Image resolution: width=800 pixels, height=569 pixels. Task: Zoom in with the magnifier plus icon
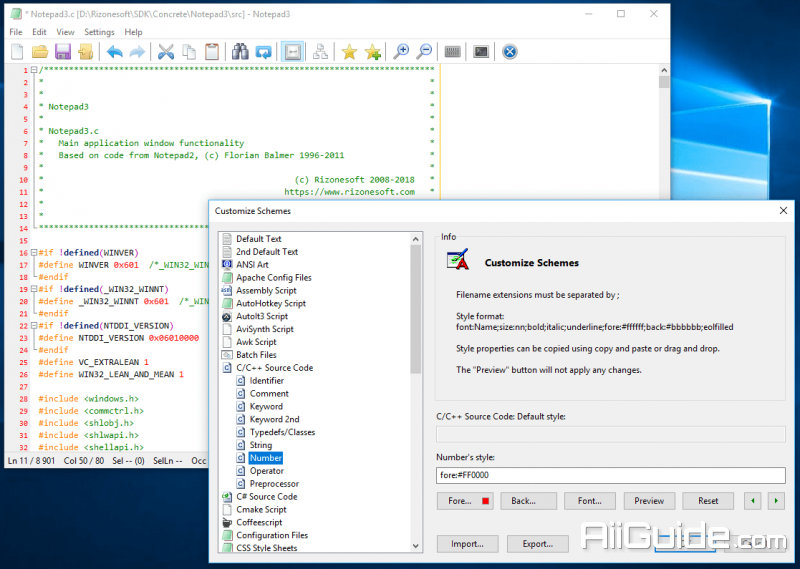pyautogui.click(x=402, y=52)
